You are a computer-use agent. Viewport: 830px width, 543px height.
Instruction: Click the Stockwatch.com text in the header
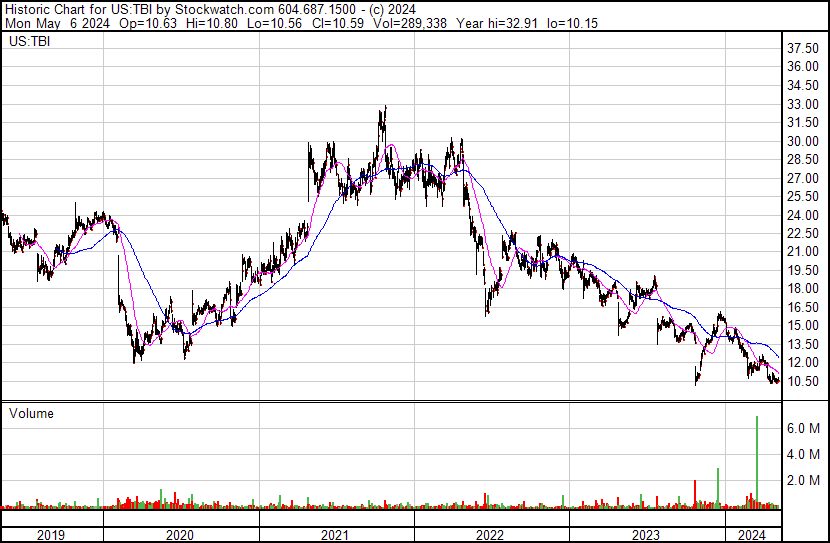224,9
